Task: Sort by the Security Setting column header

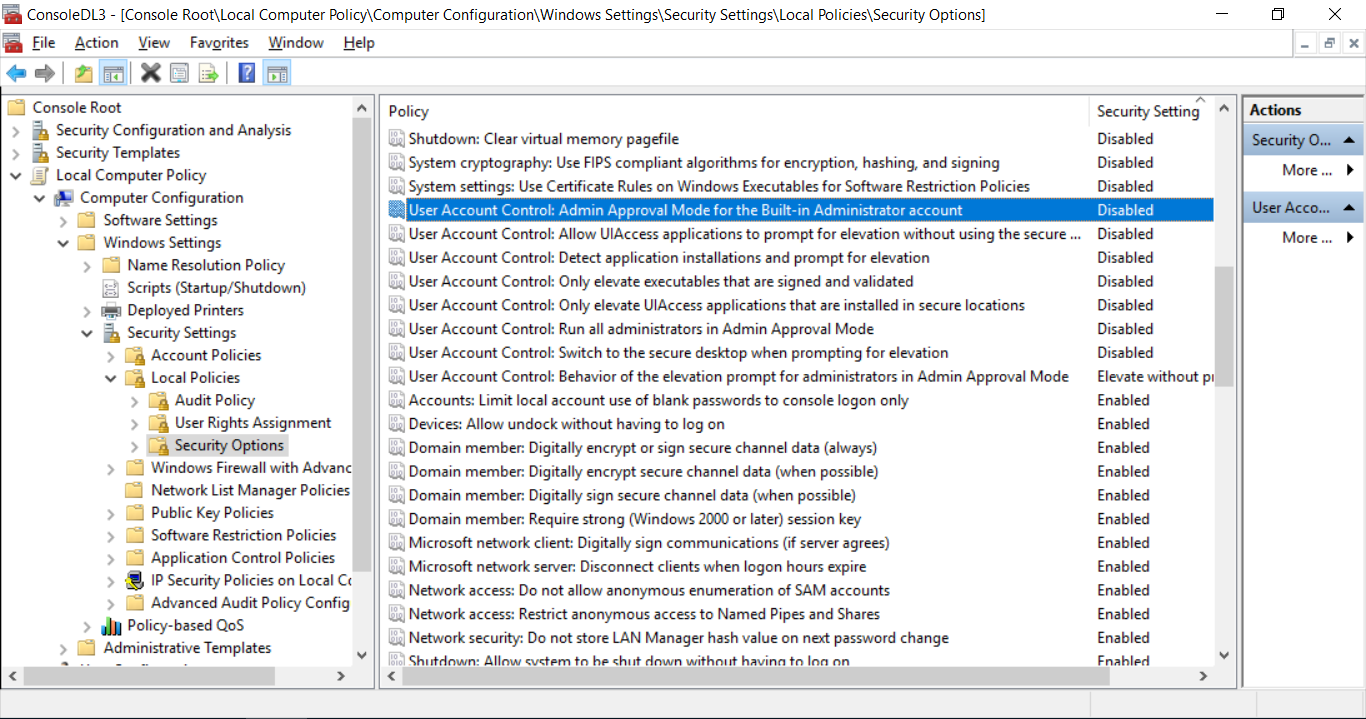Action: click(1151, 111)
